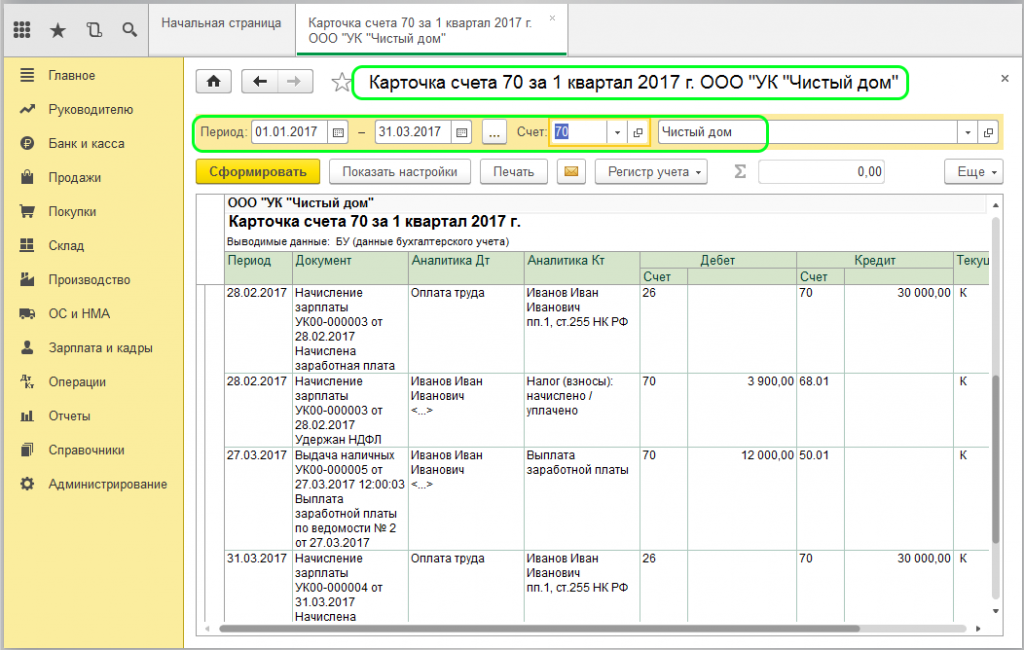Open Руководителю section chart icon
Viewport: 1024px width, 650px height.
(x=27, y=109)
